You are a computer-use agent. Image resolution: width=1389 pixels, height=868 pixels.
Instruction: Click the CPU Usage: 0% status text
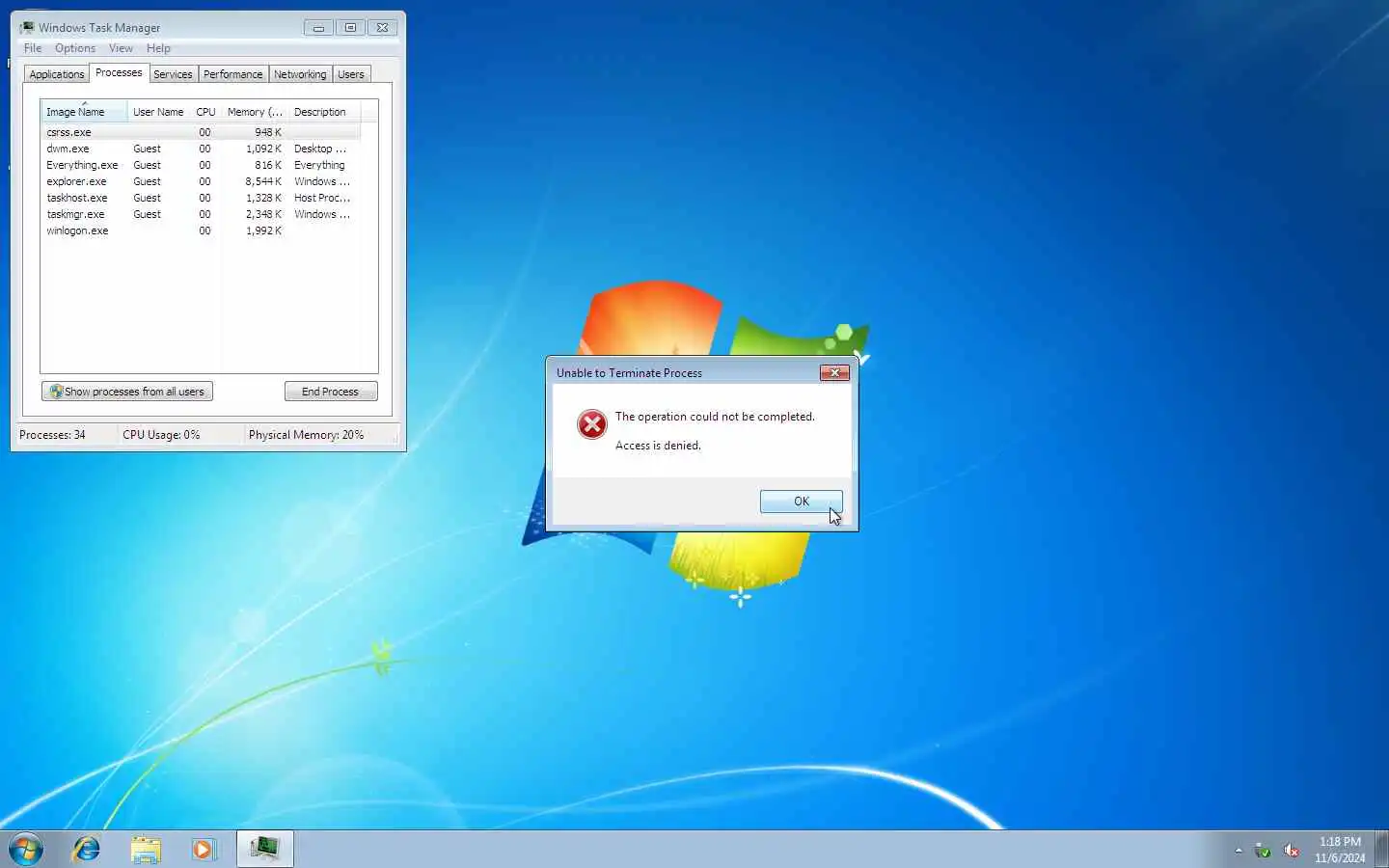pyautogui.click(x=161, y=435)
